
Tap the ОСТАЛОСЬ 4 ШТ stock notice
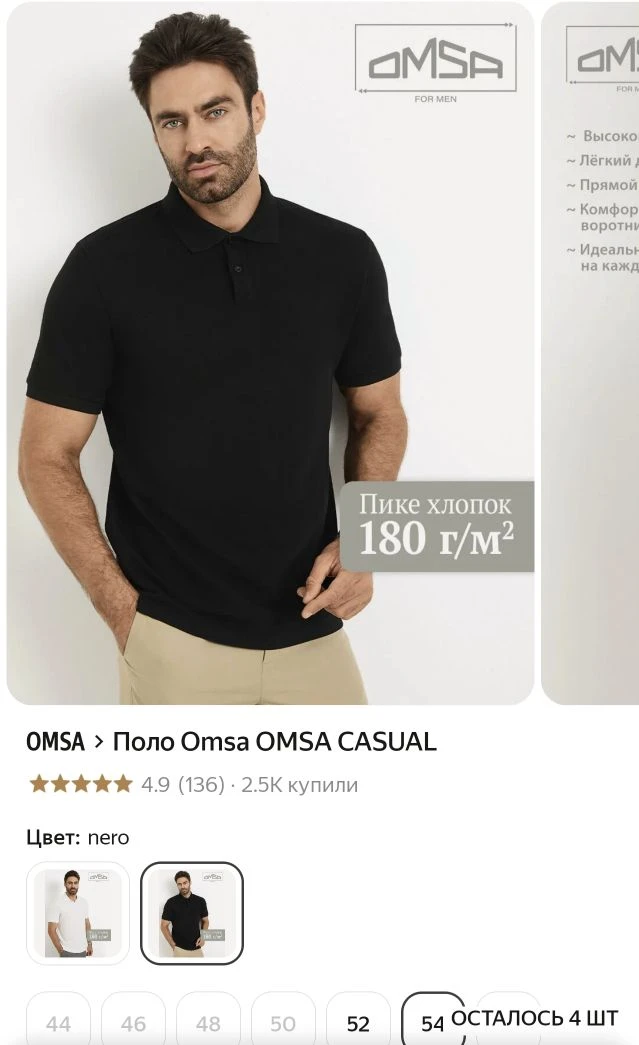[x=534, y=1018]
